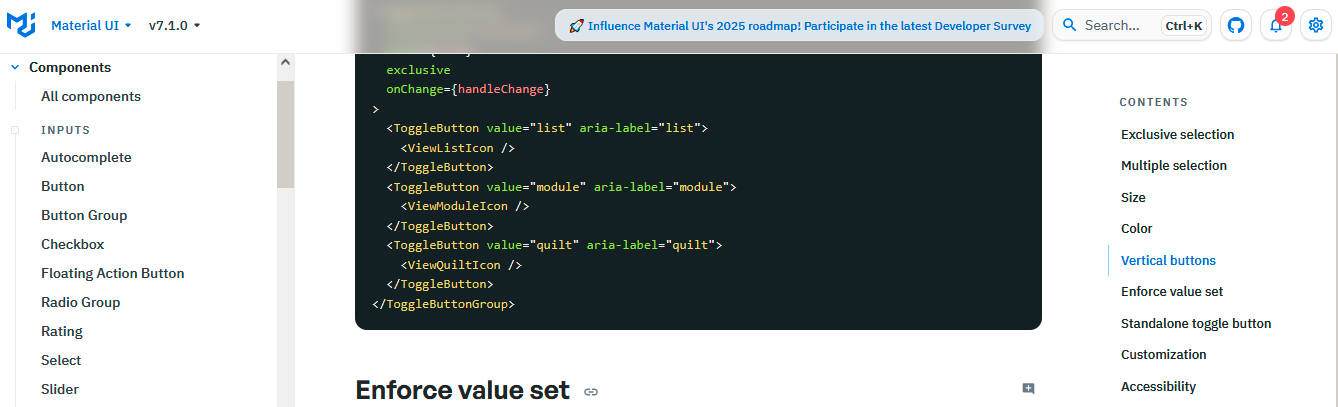Jump to Multiple selection section
This screenshot has height=407, width=1338.
1174,165
